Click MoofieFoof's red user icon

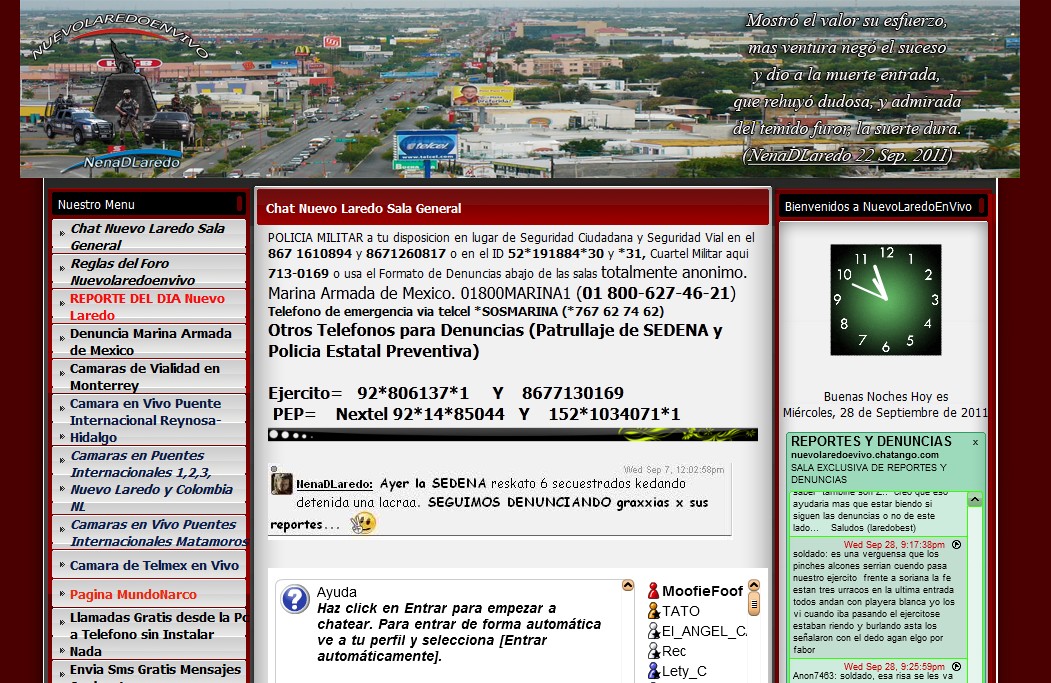click(x=653, y=591)
